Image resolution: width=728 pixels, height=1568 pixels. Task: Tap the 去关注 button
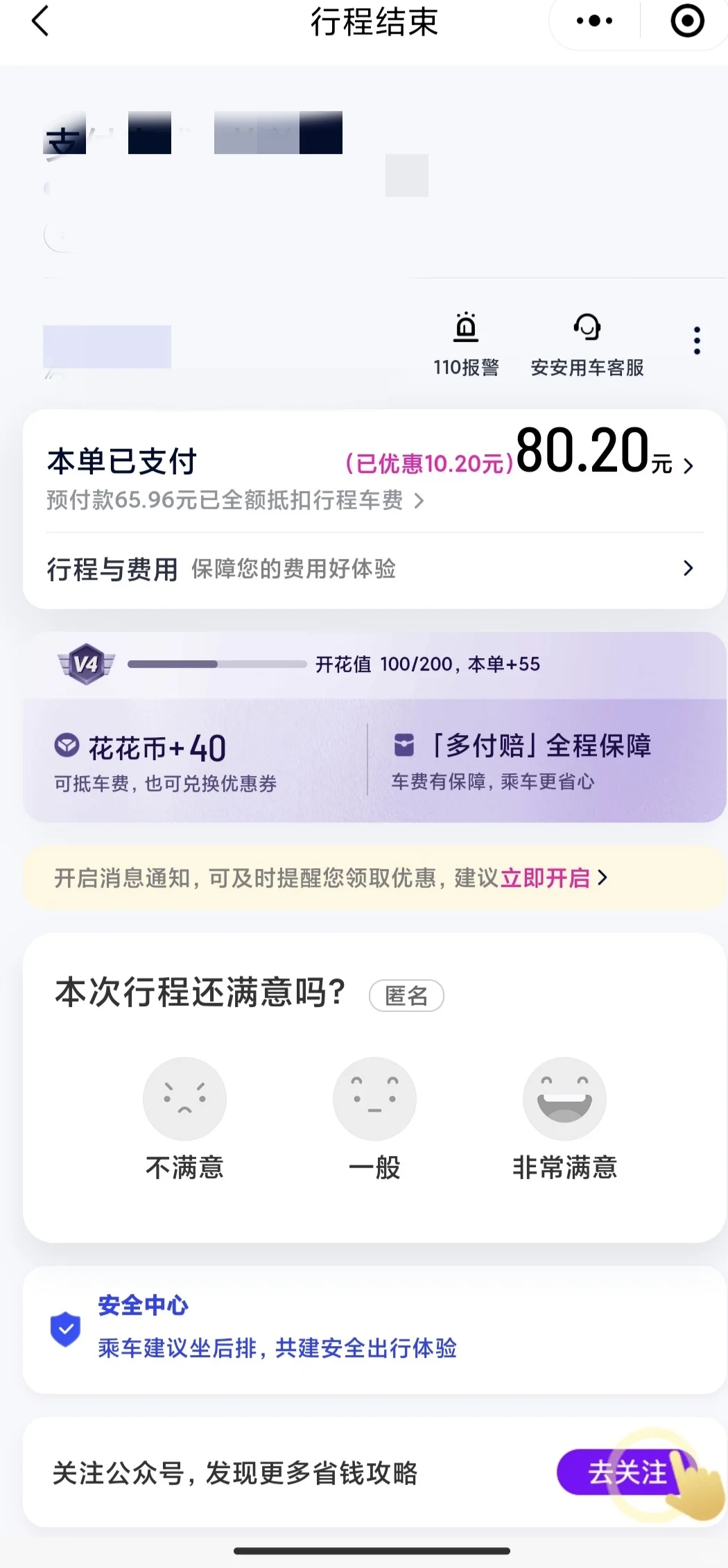pos(626,1472)
